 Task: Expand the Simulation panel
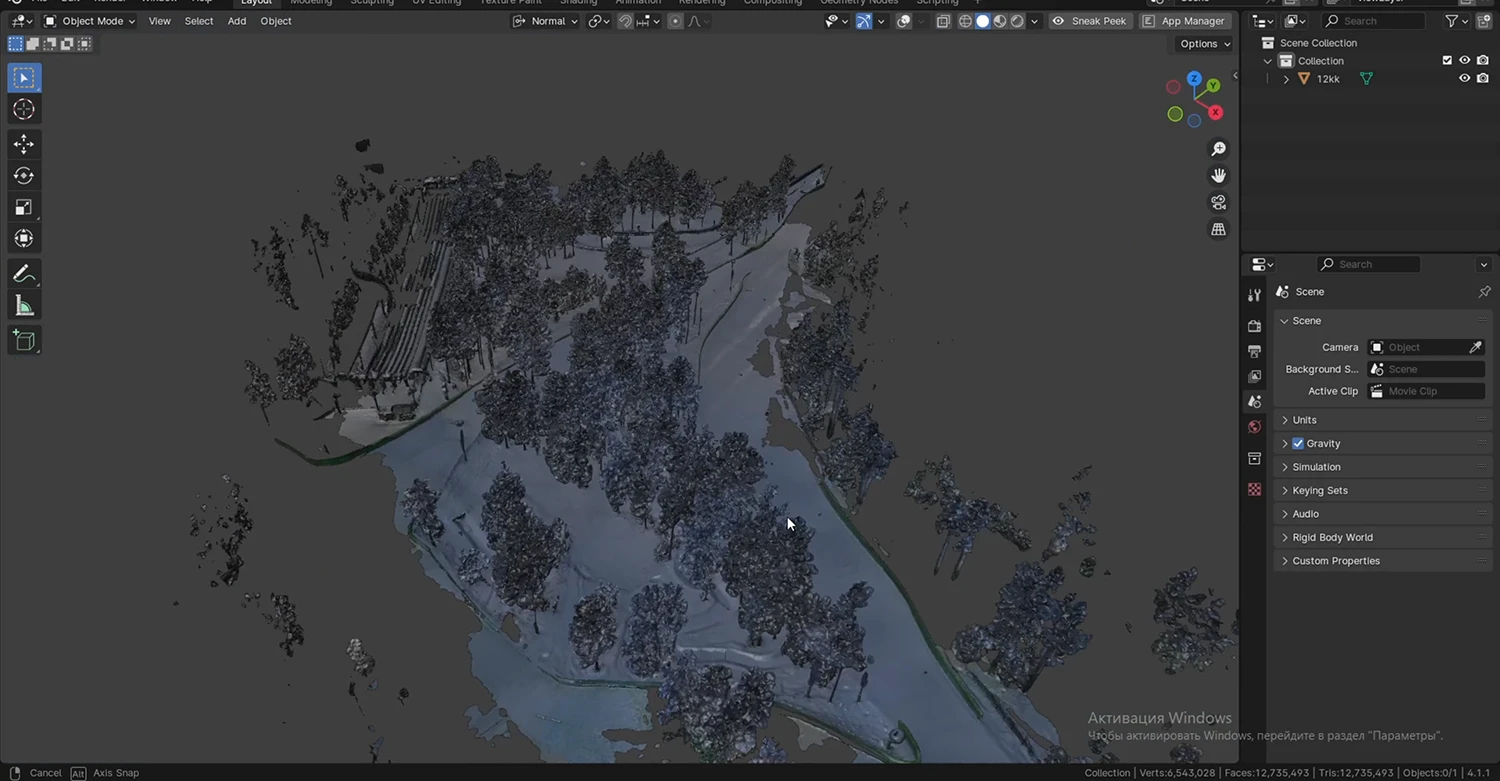(x=1383, y=467)
